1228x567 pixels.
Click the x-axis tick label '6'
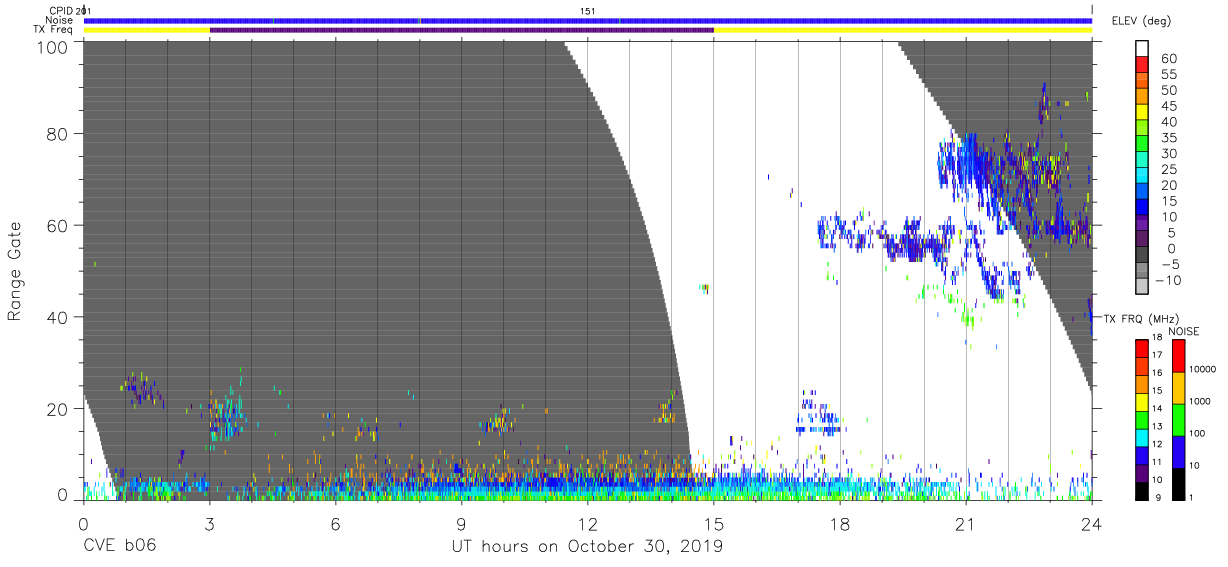pos(335,523)
